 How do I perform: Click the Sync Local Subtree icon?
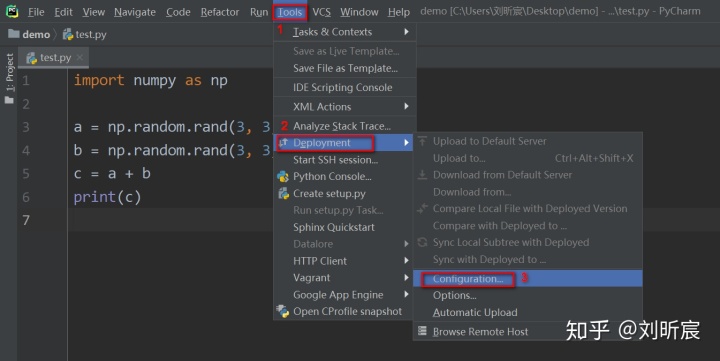(422, 242)
